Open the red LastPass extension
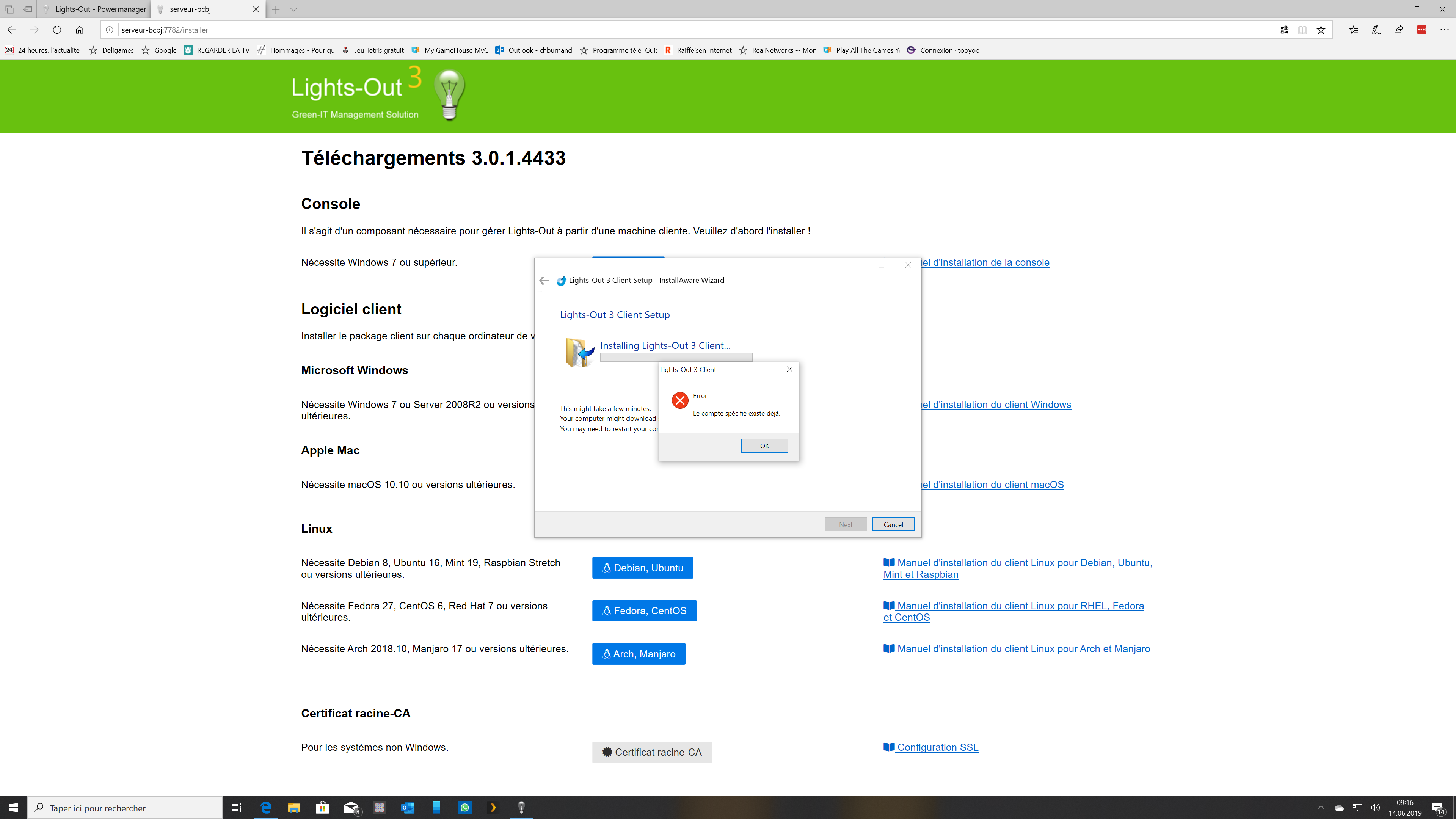Image resolution: width=1456 pixels, height=819 pixels. pos(1422,30)
